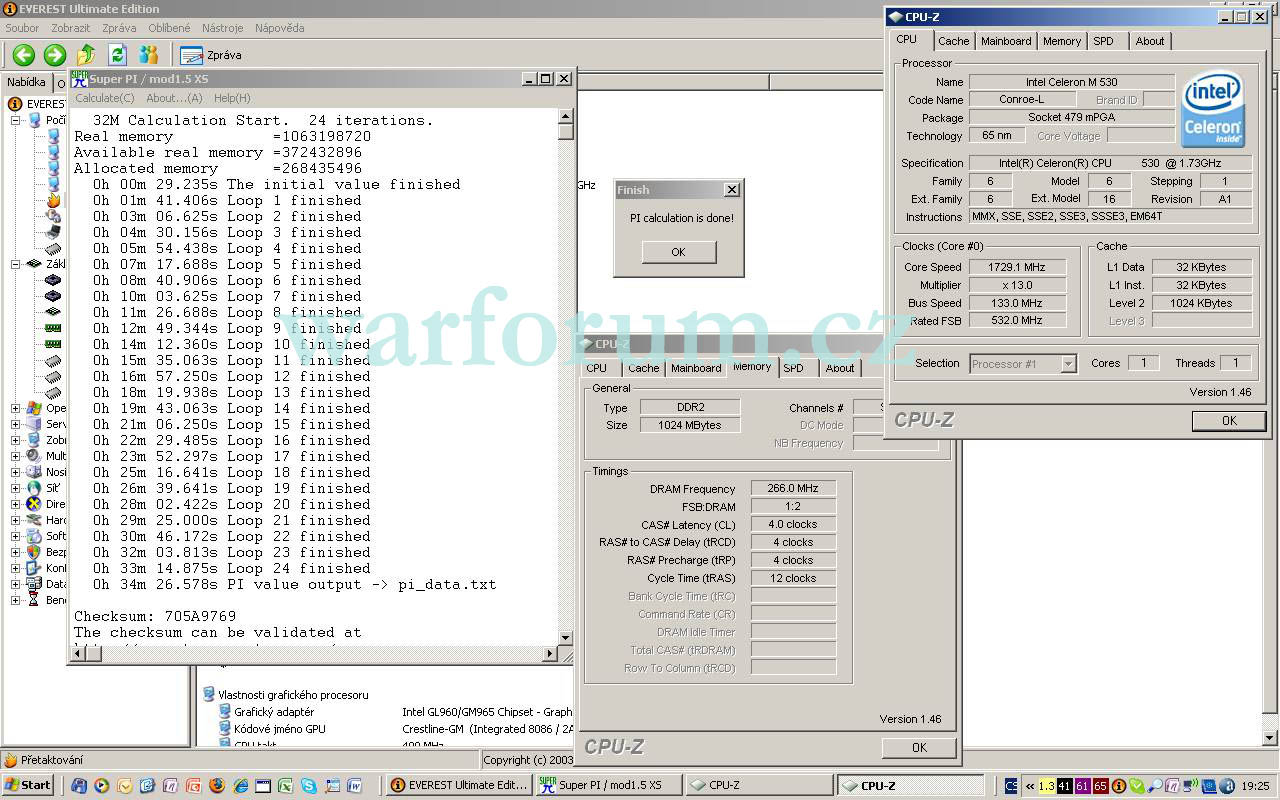The height and width of the screenshot is (800, 1280).
Task: Select About tab in rear CPU-Z window
Action: tap(840, 368)
